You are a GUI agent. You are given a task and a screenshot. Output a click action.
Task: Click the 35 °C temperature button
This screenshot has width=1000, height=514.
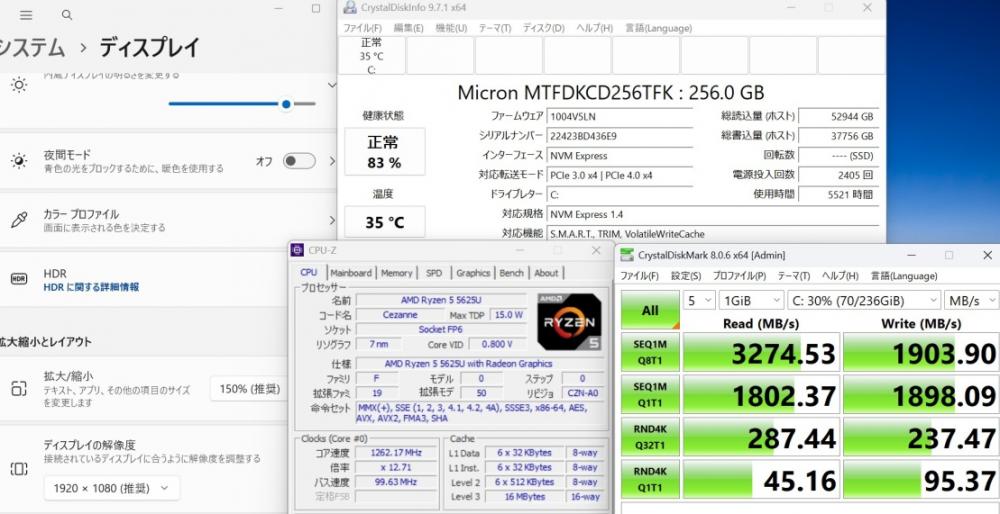coord(385,222)
